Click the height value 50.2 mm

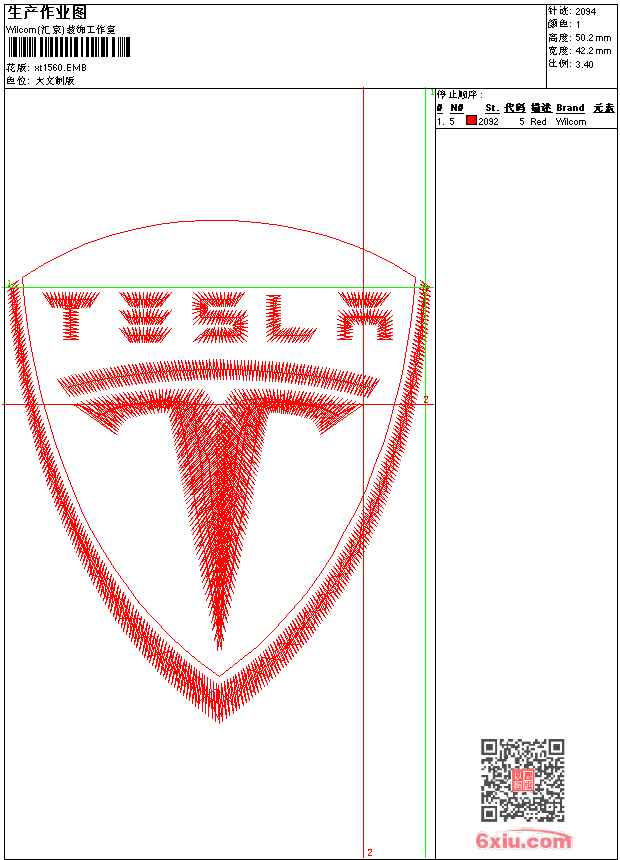click(593, 38)
